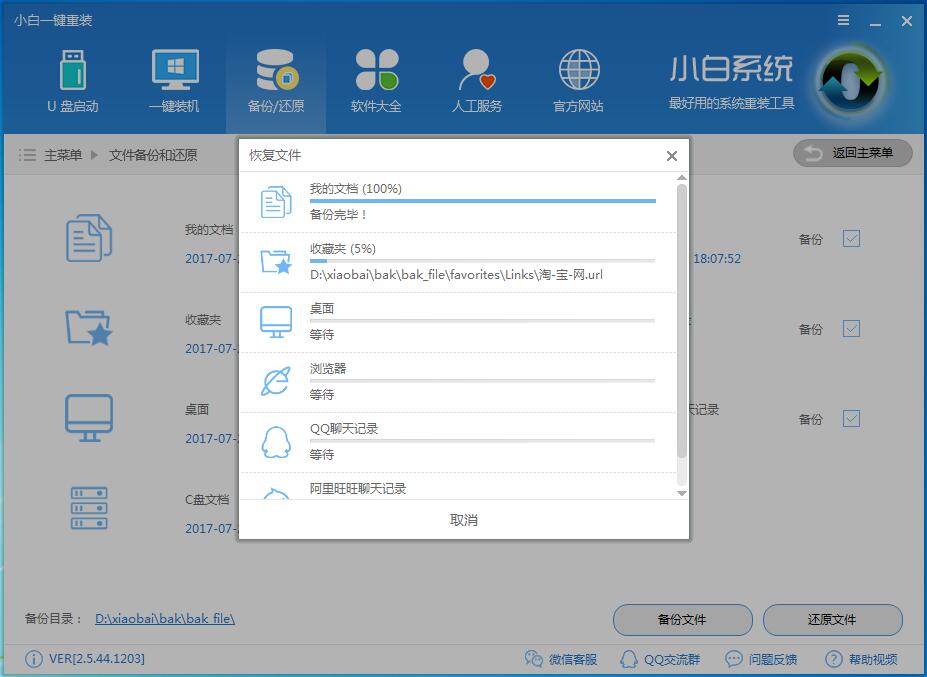The height and width of the screenshot is (677, 927).
Task: Select the 浏览器 icon in the dialog
Action: (x=274, y=380)
